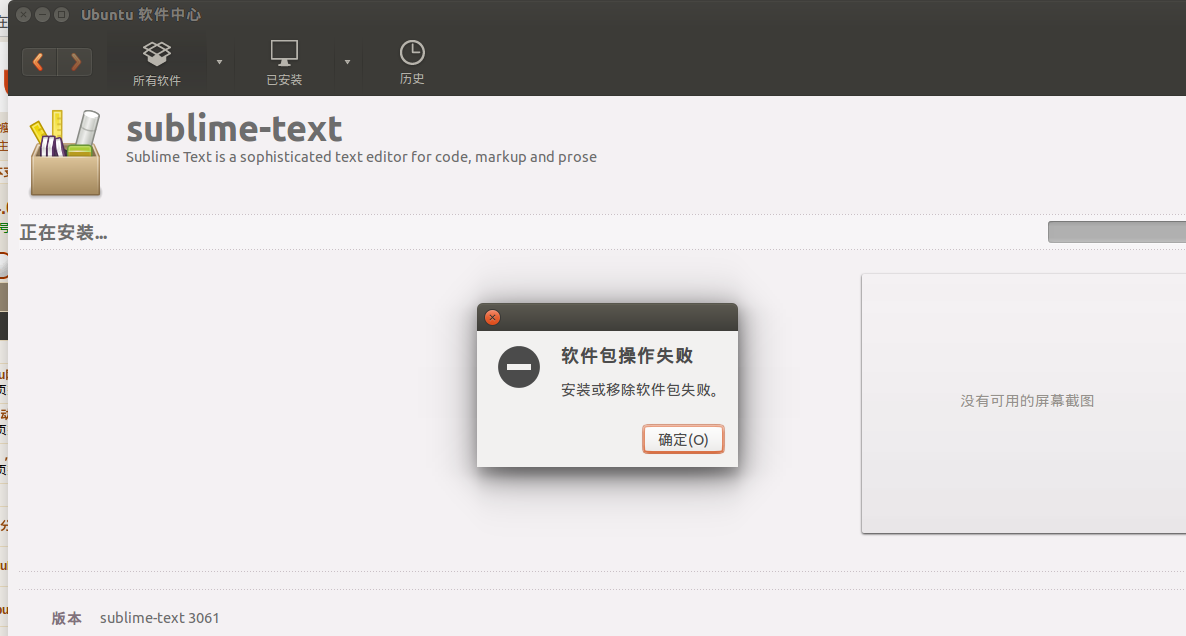The image size is (1186, 636).
Task: Go back with the left arrow button
Action: [39, 62]
